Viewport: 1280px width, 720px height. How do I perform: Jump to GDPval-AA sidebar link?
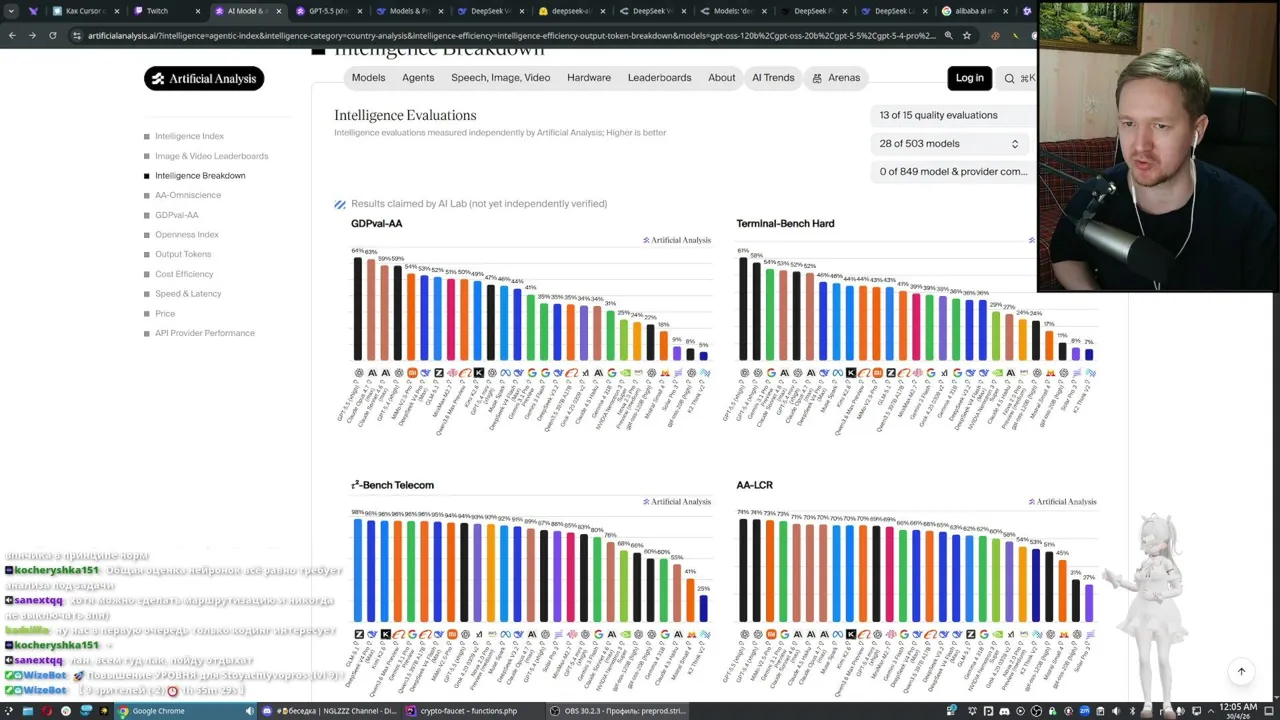click(177, 215)
